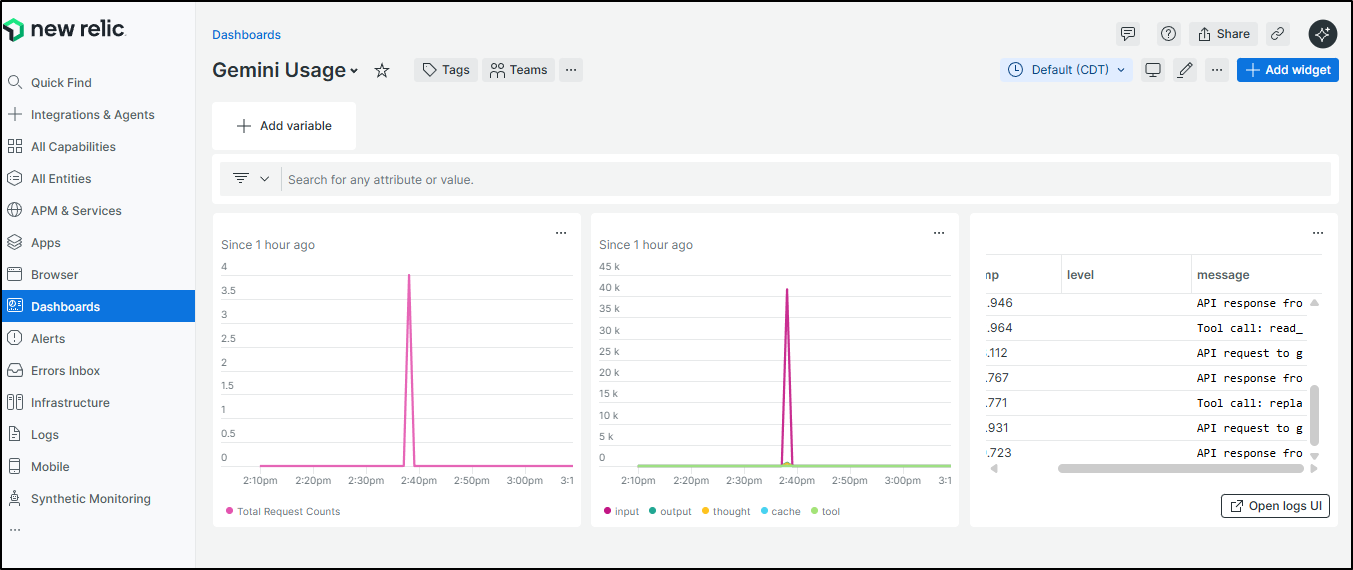Open Default (CDT) time picker

1066,70
